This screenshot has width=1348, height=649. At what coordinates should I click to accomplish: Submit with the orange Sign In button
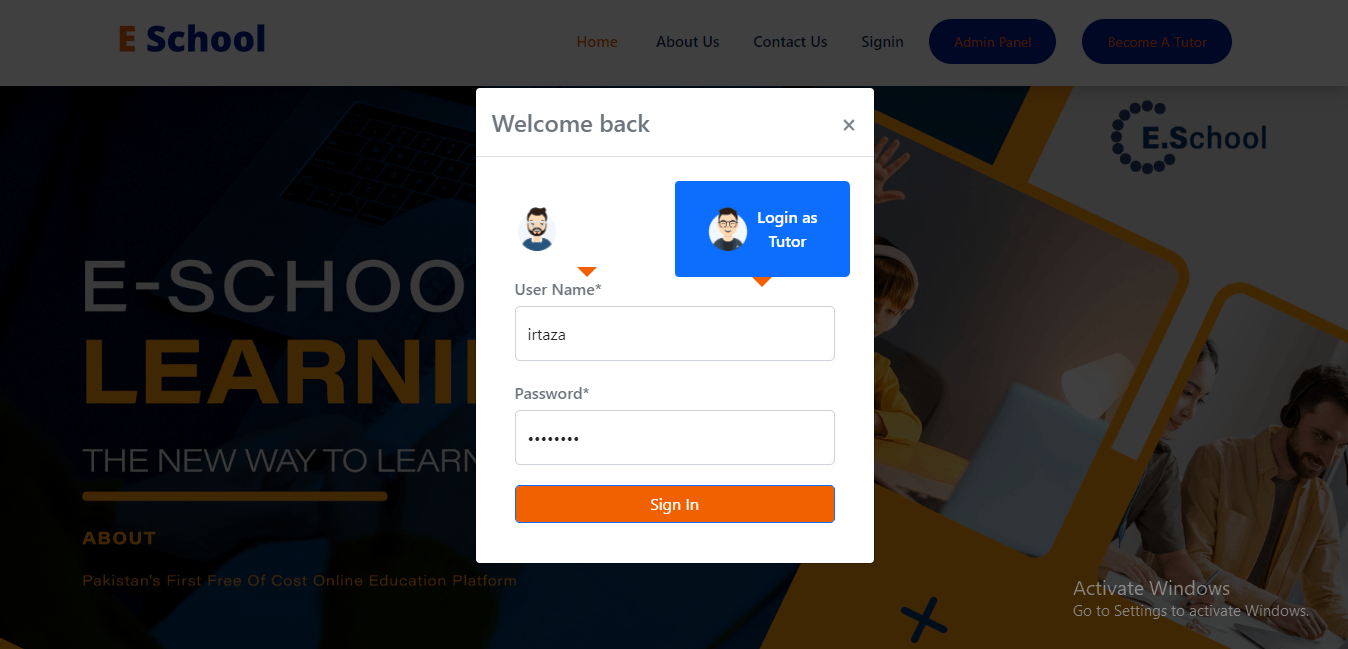coord(675,504)
